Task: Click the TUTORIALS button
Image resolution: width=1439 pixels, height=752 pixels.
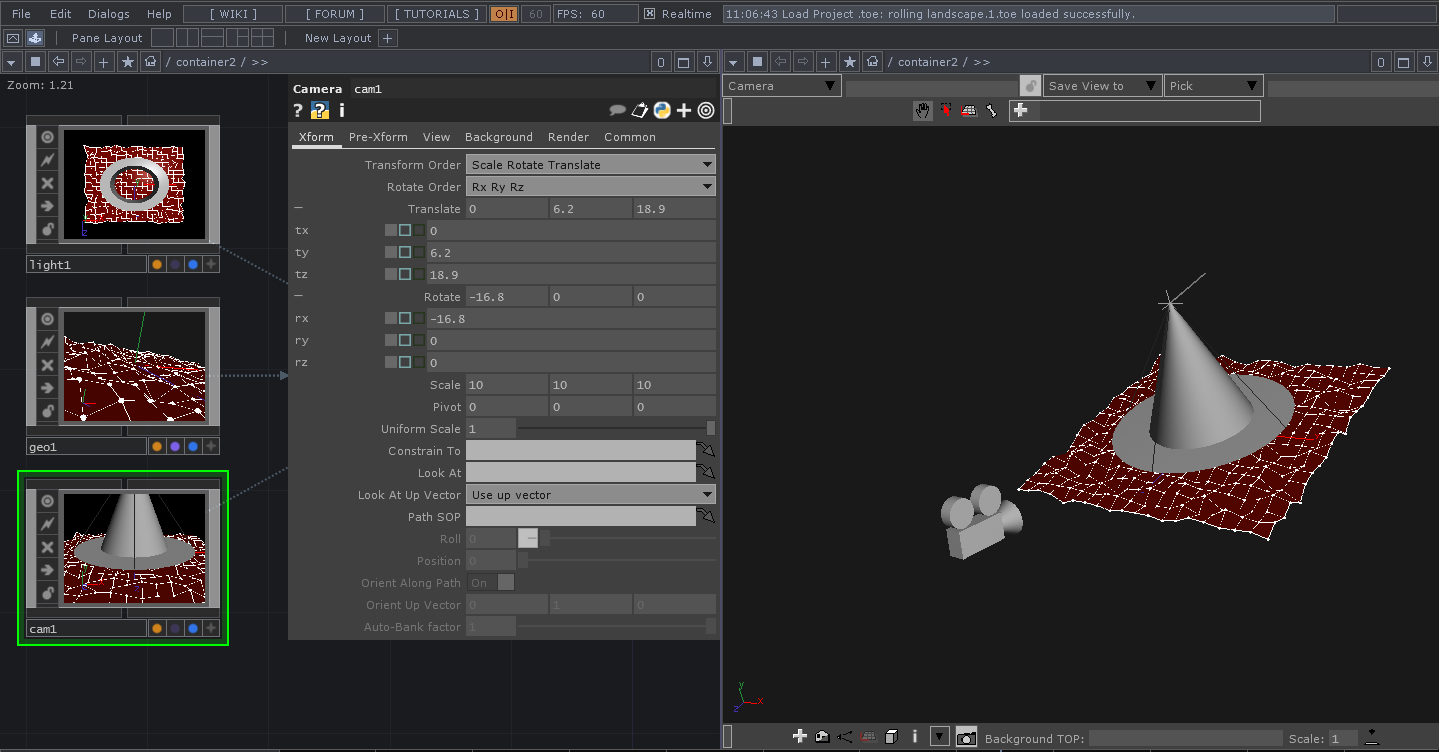Action: (437, 14)
